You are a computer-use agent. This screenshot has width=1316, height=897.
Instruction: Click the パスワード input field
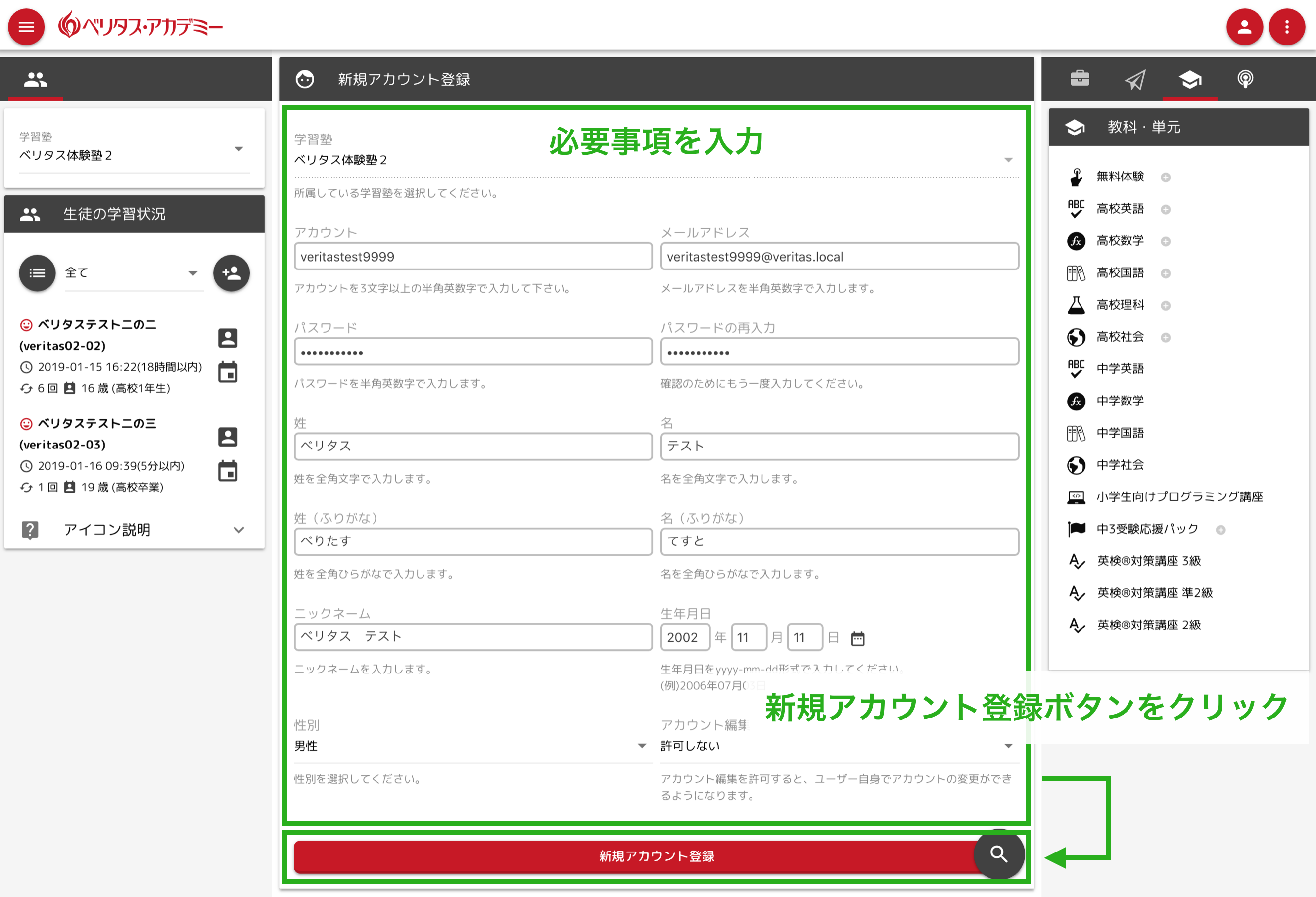473,352
